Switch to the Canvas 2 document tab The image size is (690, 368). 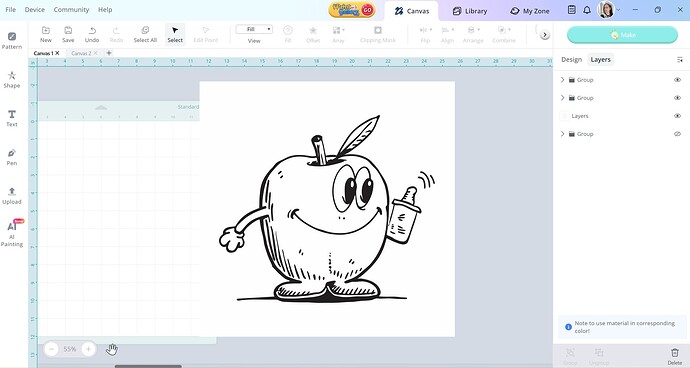81,53
